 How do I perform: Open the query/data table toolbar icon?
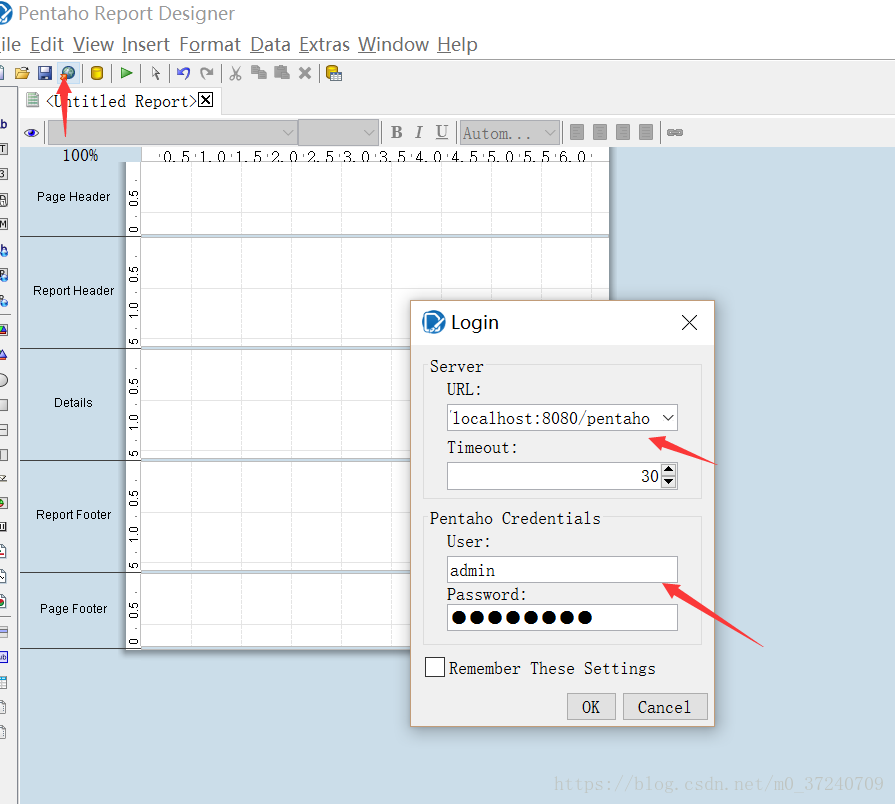click(334, 74)
